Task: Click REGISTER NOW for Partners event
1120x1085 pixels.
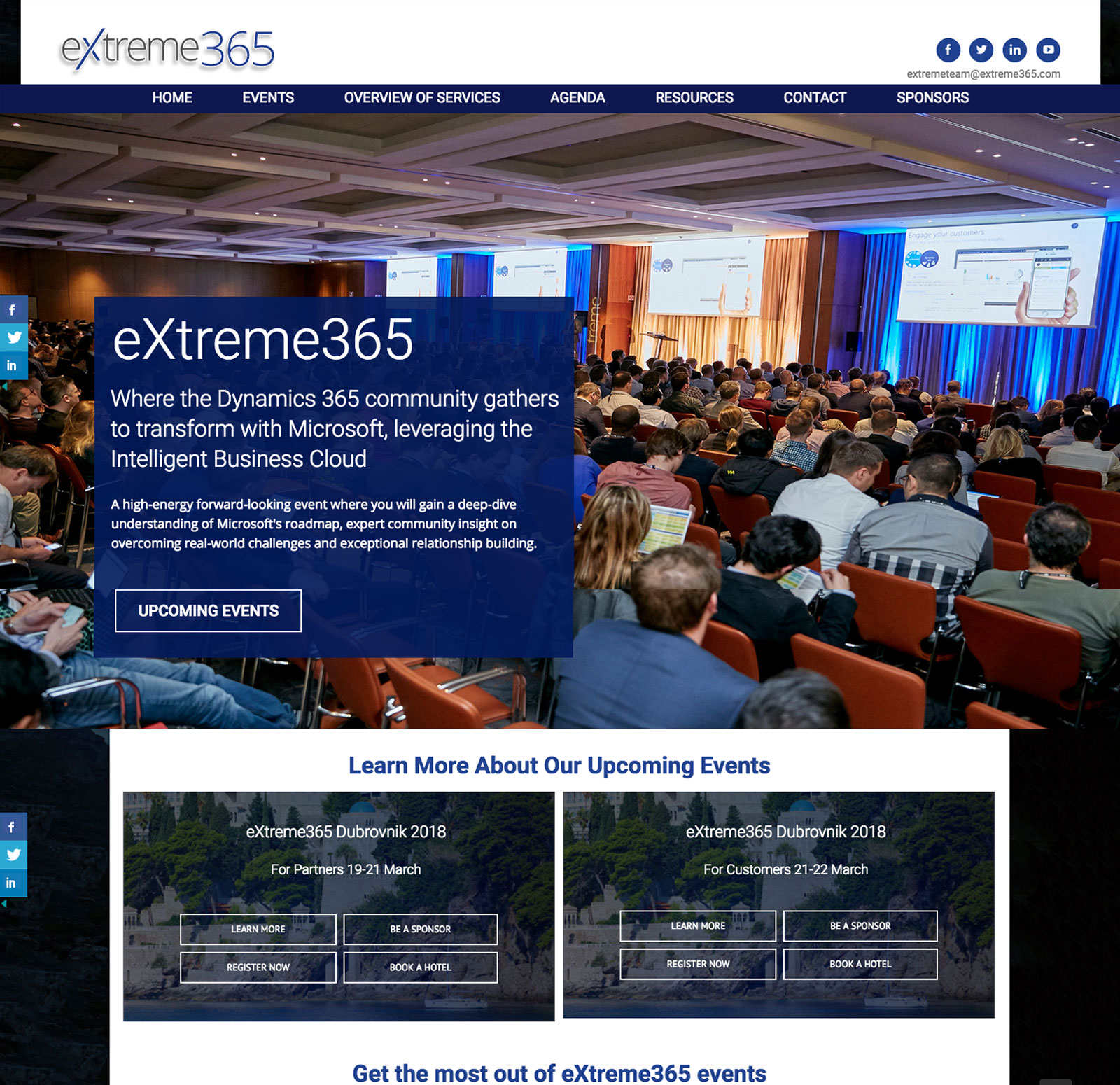Action: (258, 967)
